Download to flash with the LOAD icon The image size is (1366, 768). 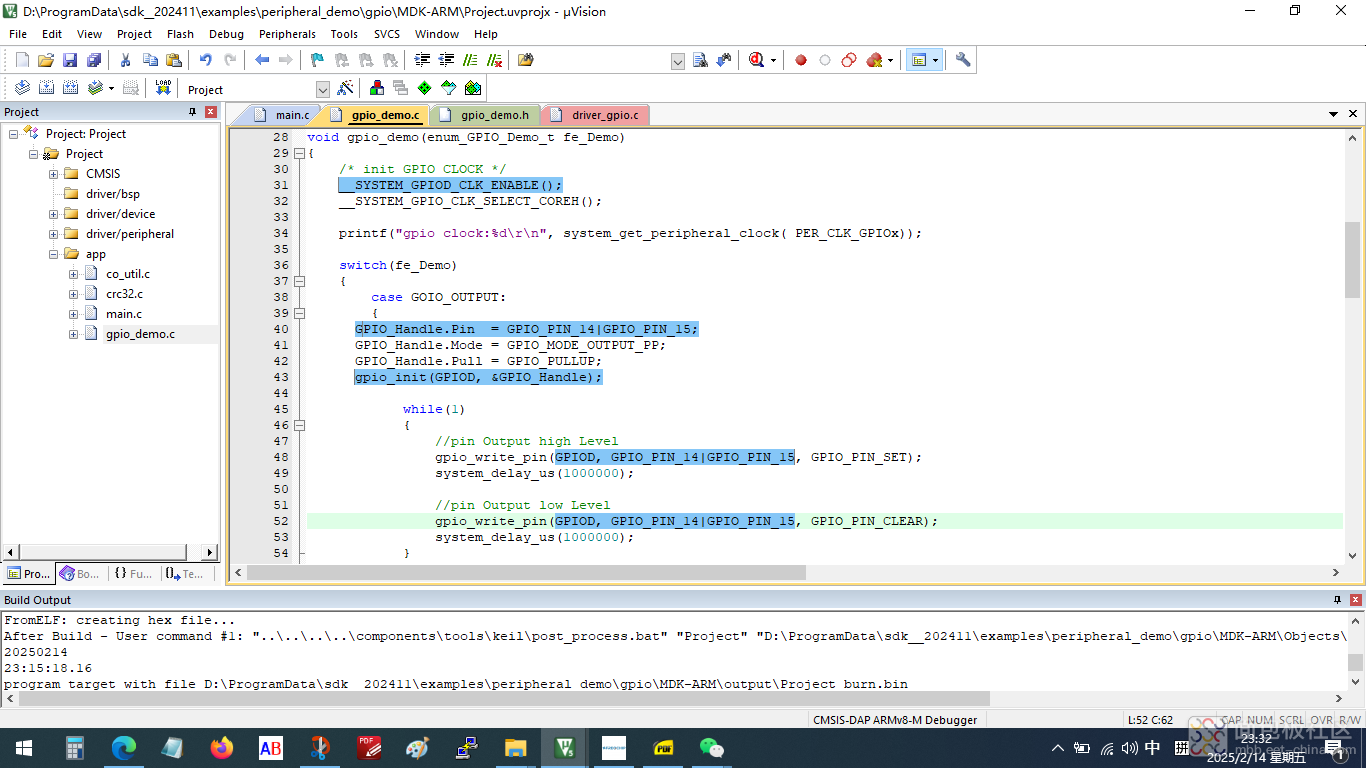[163, 88]
